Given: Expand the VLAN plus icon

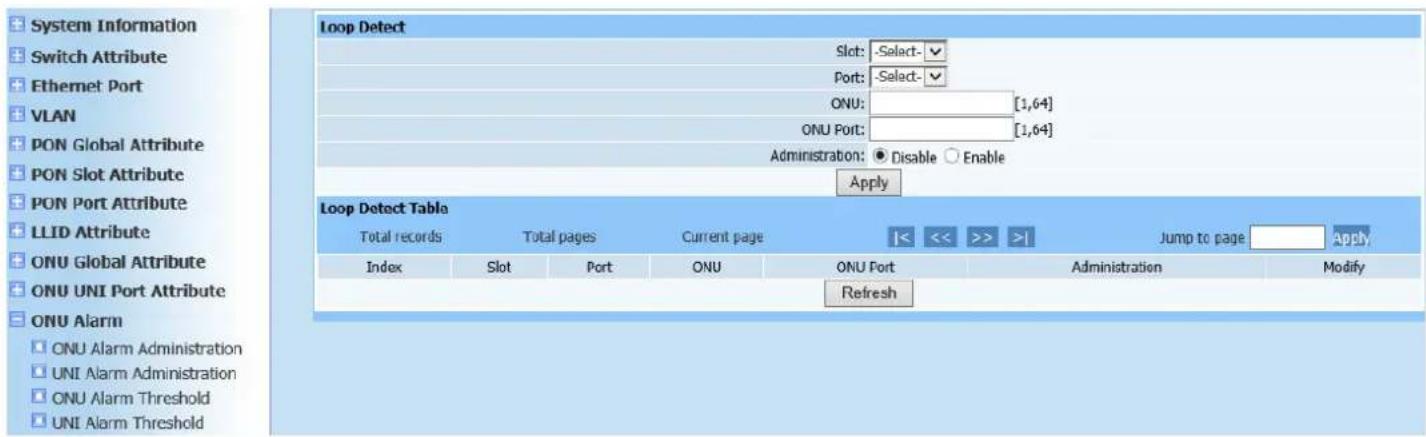Looking at the screenshot, I should pyautogui.click(x=14, y=115).
